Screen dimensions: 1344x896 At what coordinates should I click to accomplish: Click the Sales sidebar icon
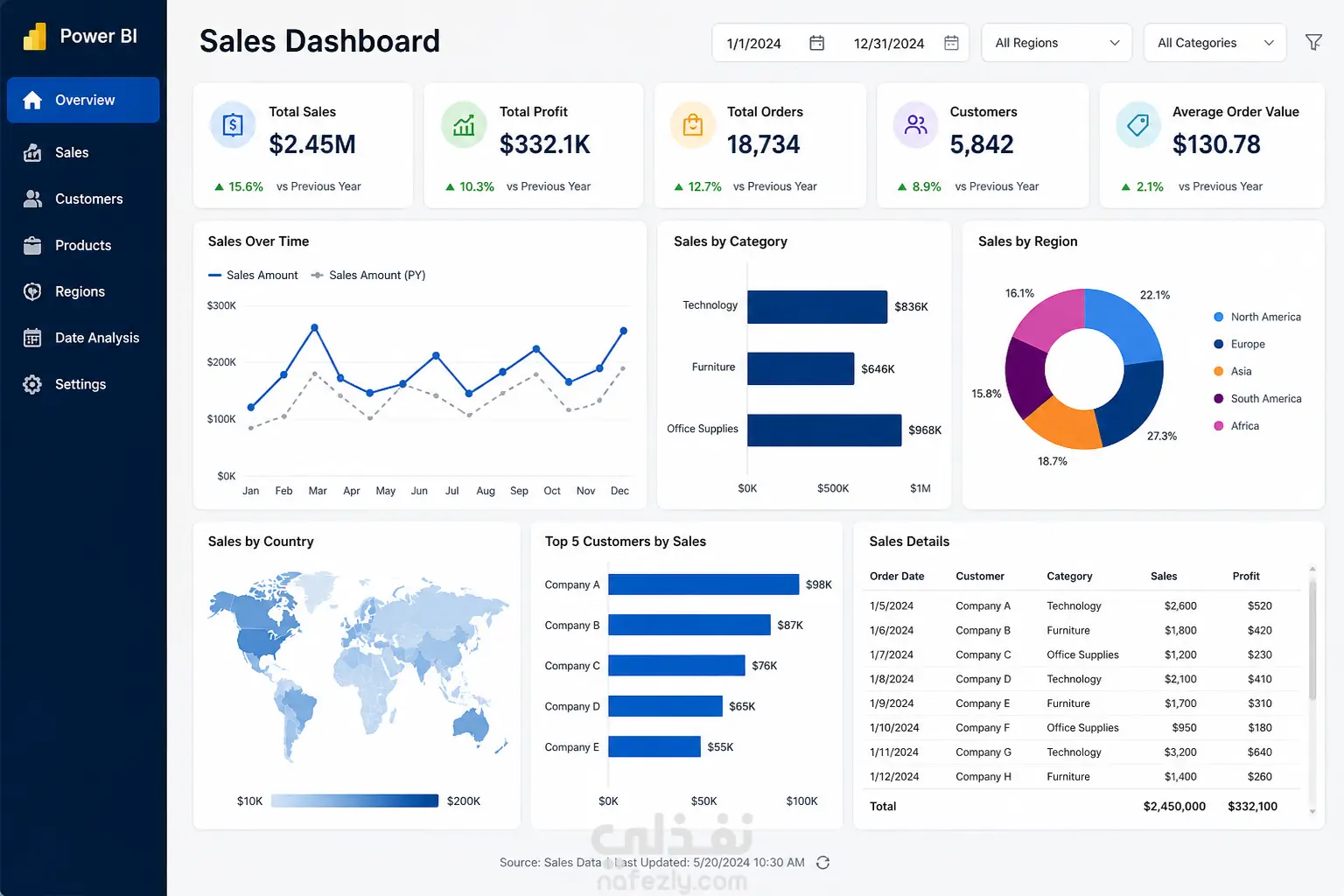click(x=32, y=153)
